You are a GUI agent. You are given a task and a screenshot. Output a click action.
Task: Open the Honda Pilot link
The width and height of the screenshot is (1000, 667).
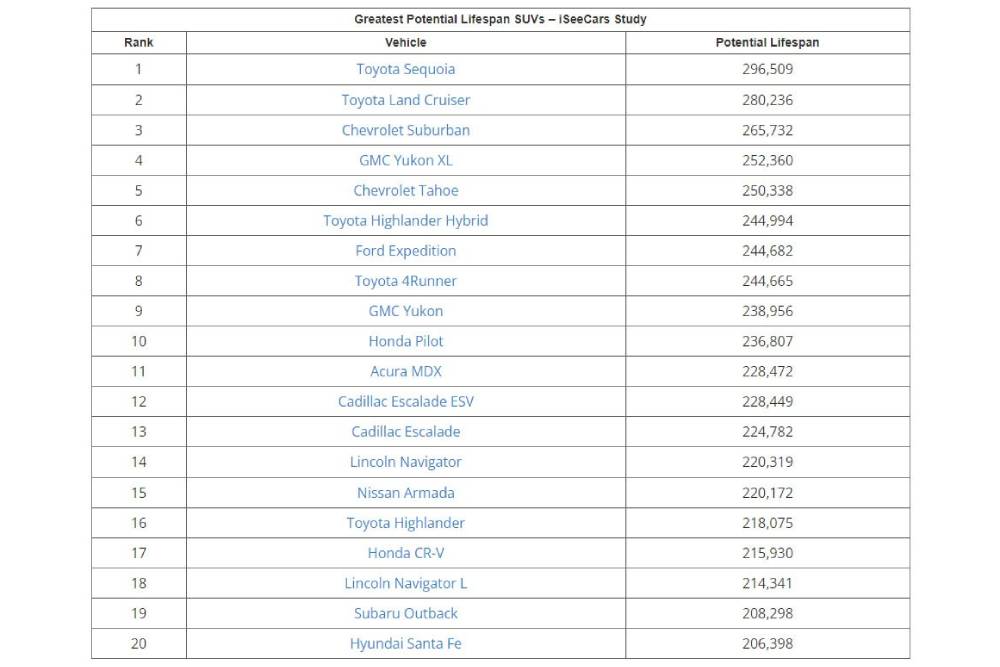[405, 341]
